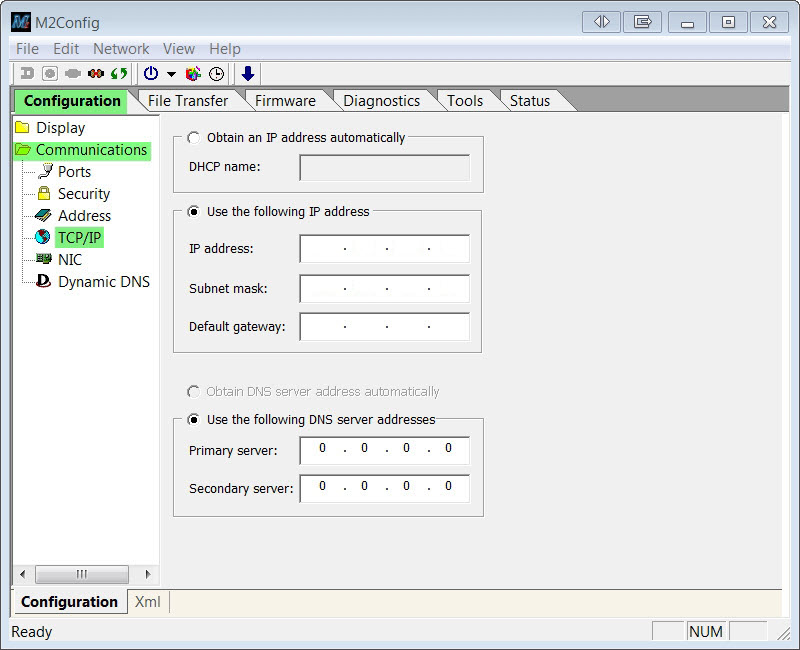The height and width of the screenshot is (650, 800).
Task: Open dropdown arrow next to power icon
Action: [x=171, y=75]
